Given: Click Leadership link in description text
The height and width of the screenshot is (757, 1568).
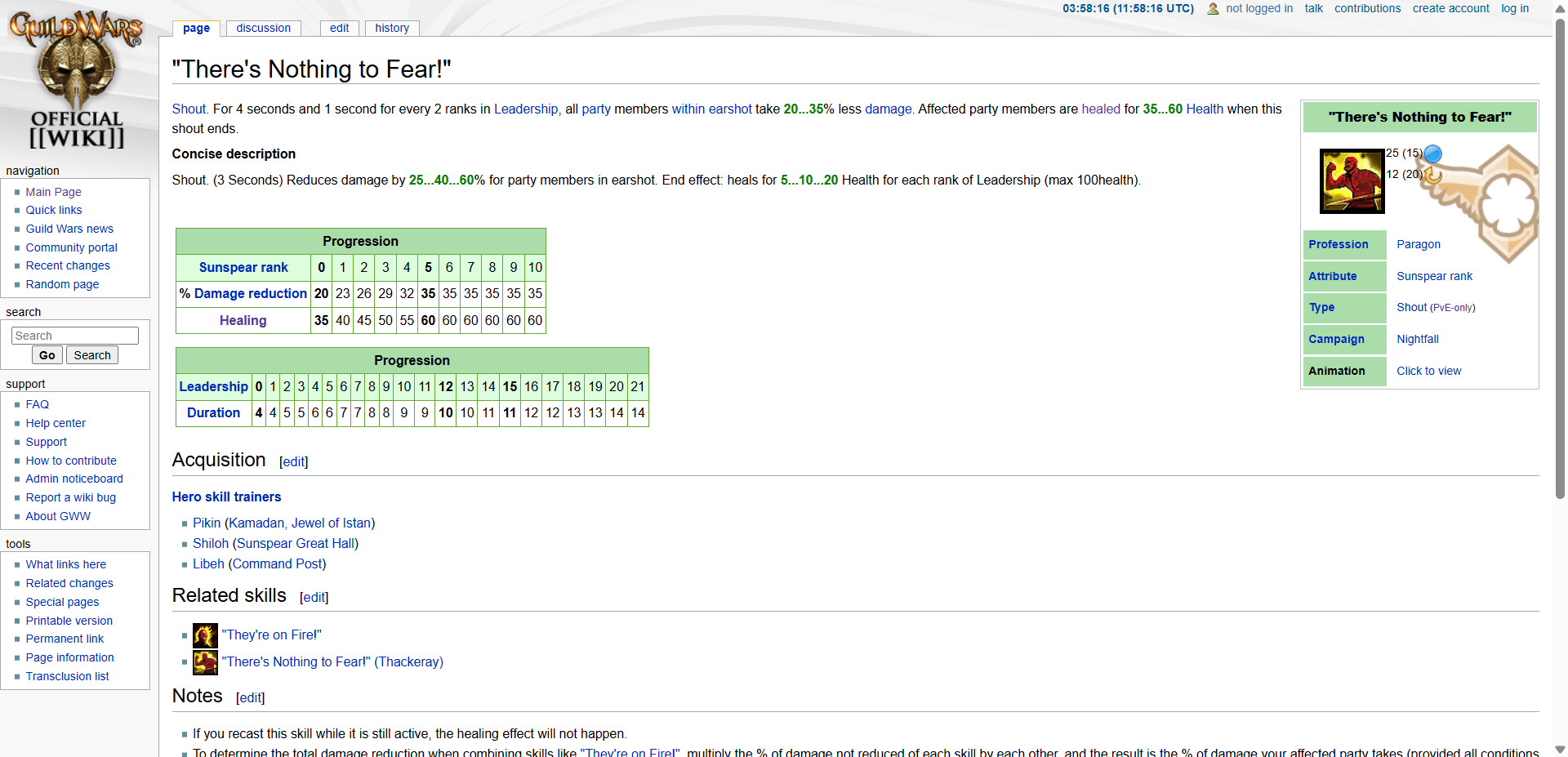Looking at the screenshot, I should tap(526, 109).
